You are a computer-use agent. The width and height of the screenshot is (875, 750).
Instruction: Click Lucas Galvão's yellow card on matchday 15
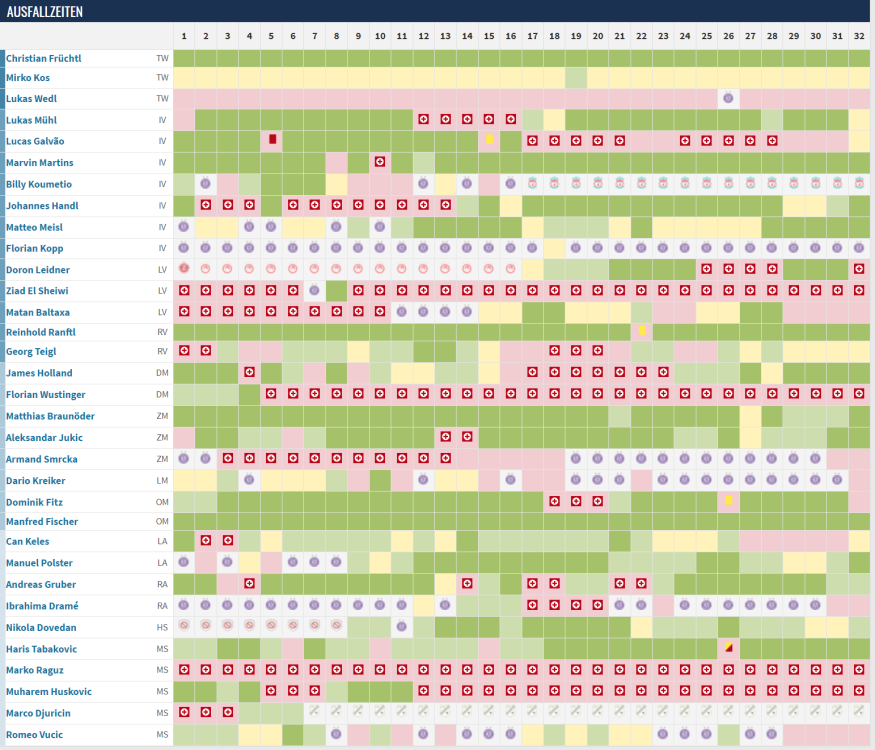pos(490,140)
